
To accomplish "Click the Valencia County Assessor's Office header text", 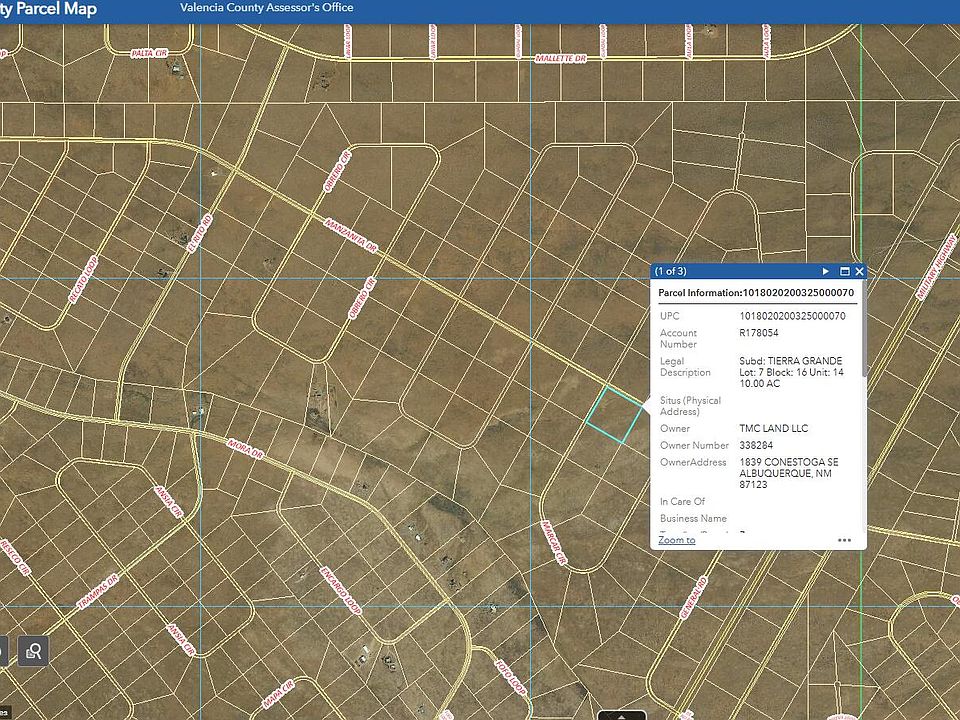I will 266,8.
